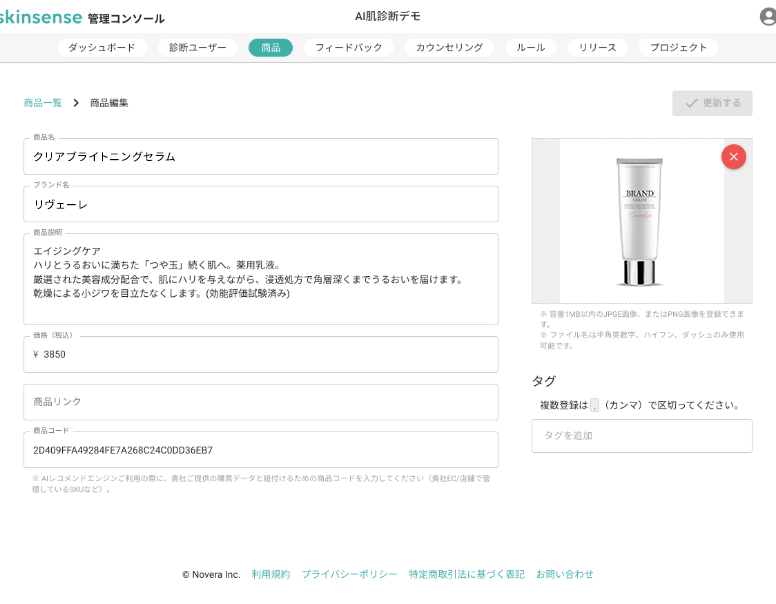This screenshot has height=604, width=776.
Task: Open the 特定商取引法に基づく表記 link
Action: (x=467, y=574)
